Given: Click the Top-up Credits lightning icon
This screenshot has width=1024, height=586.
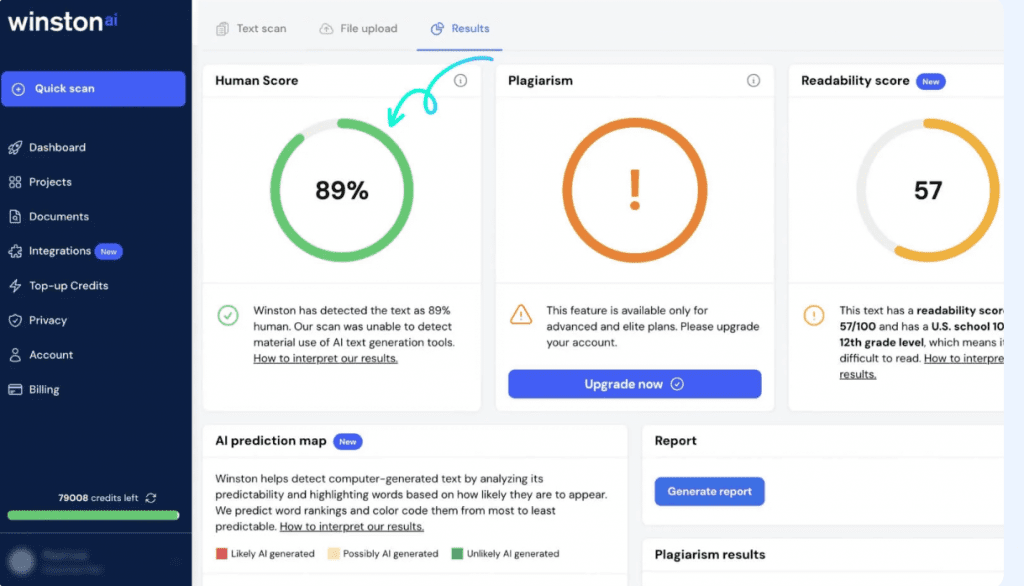Looking at the screenshot, I should tap(15, 286).
